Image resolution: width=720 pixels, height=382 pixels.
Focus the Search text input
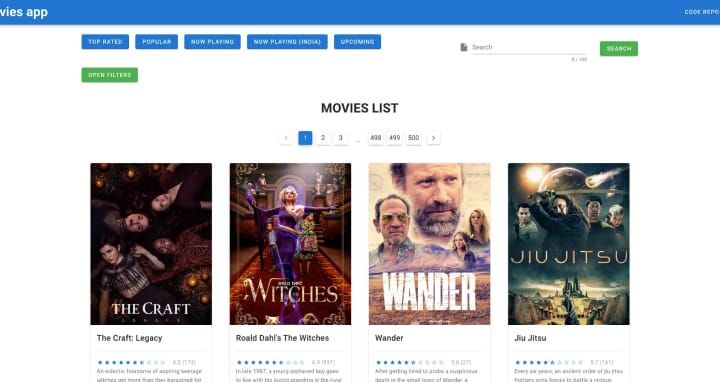click(x=529, y=47)
